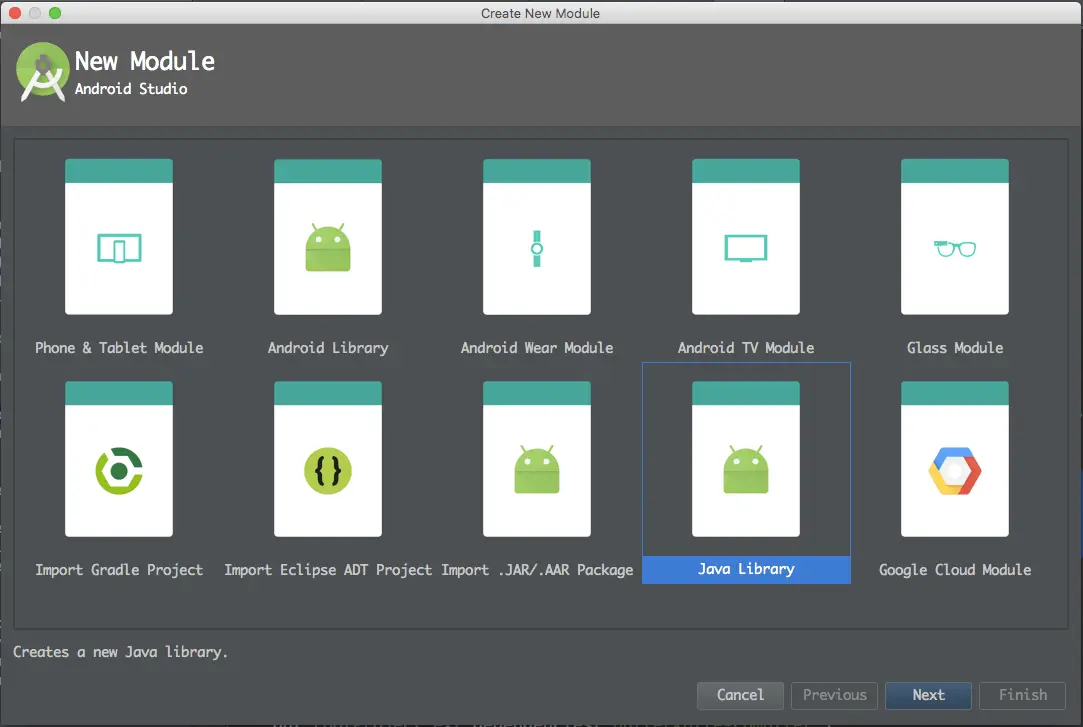Click the Cancel button
This screenshot has height=727, width=1083.
[x=740, y=695]
